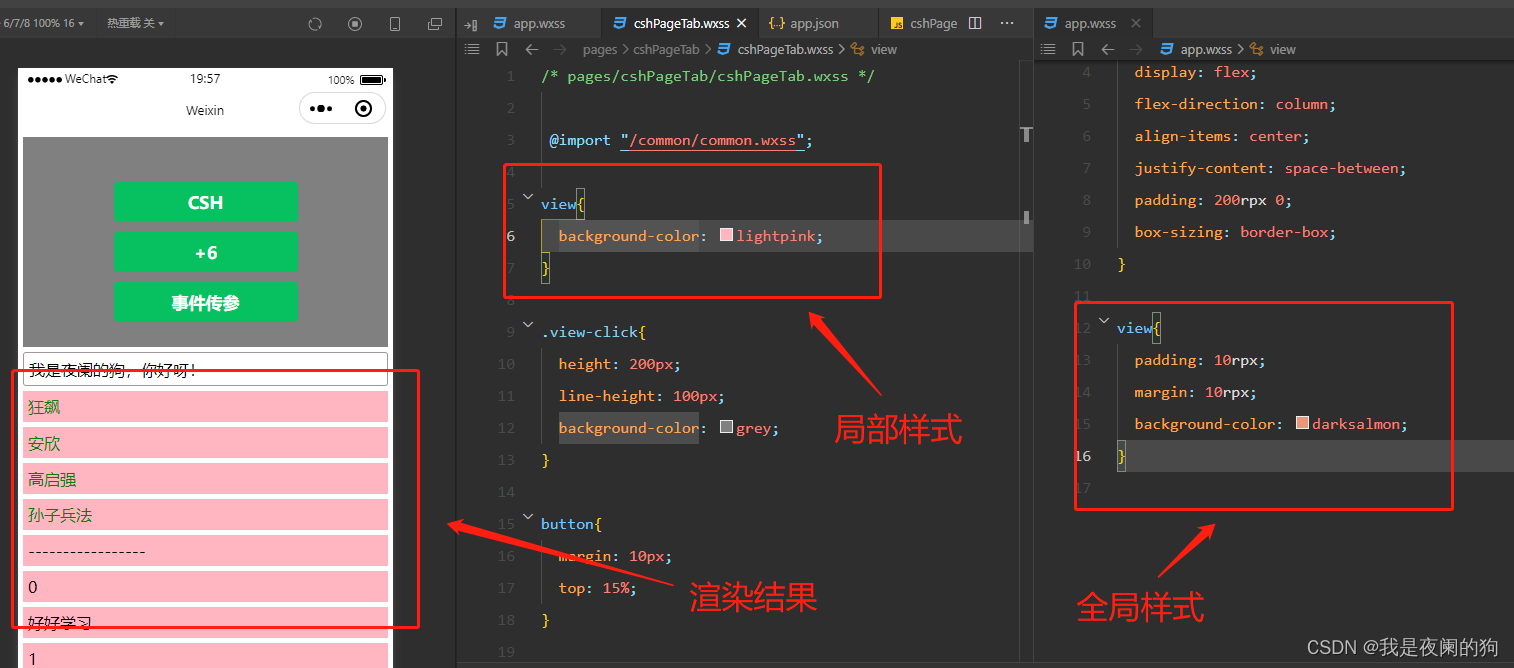Click the capsule close target icon in simulator
Image resolution: width=1514 pixels, height=668 pixels.
(364, 109)
